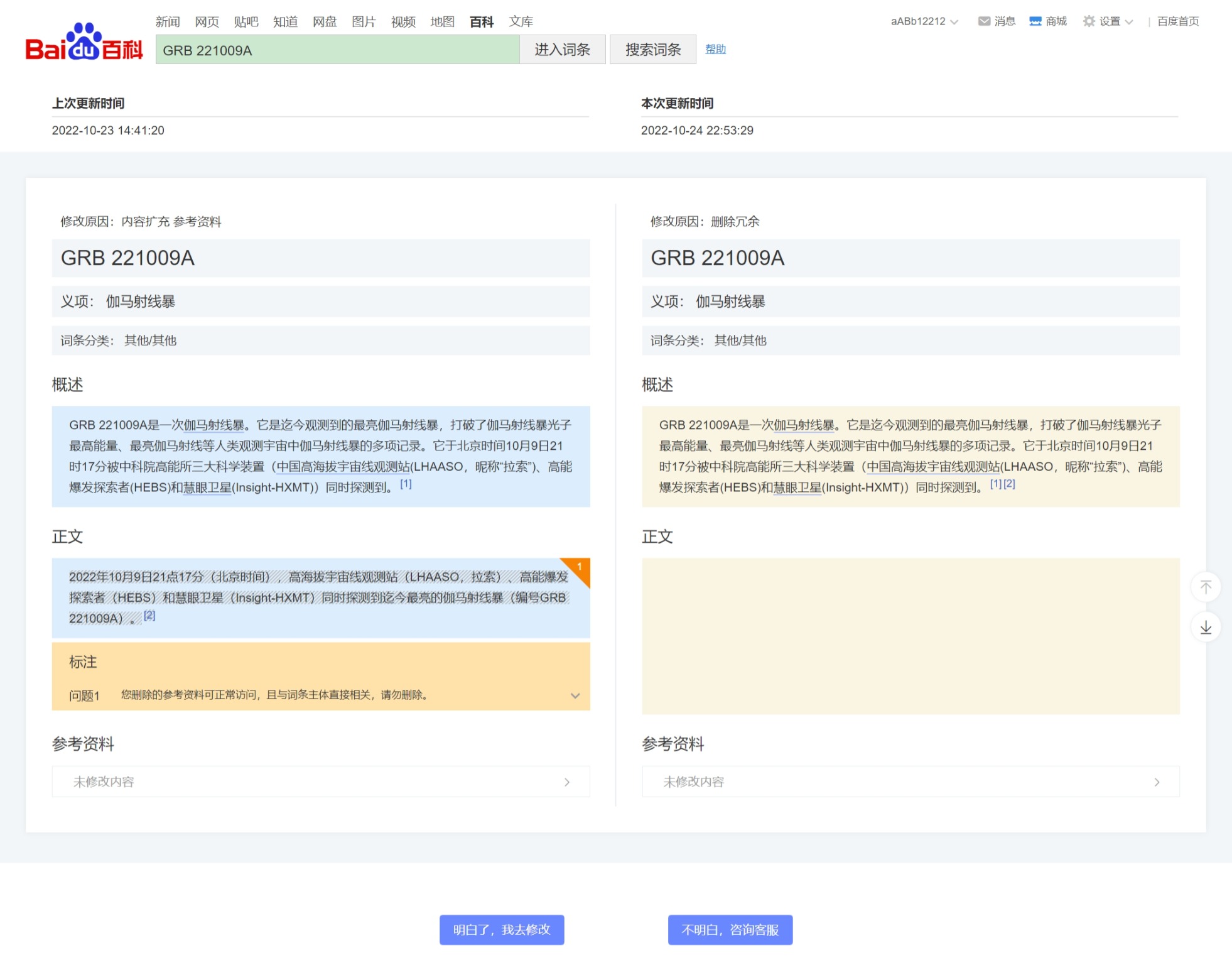Image resolution: width=1232 pixels, height=970 pixels.
Task: Open reference [1] in left 概述
Action: click(x=406, y=484)
